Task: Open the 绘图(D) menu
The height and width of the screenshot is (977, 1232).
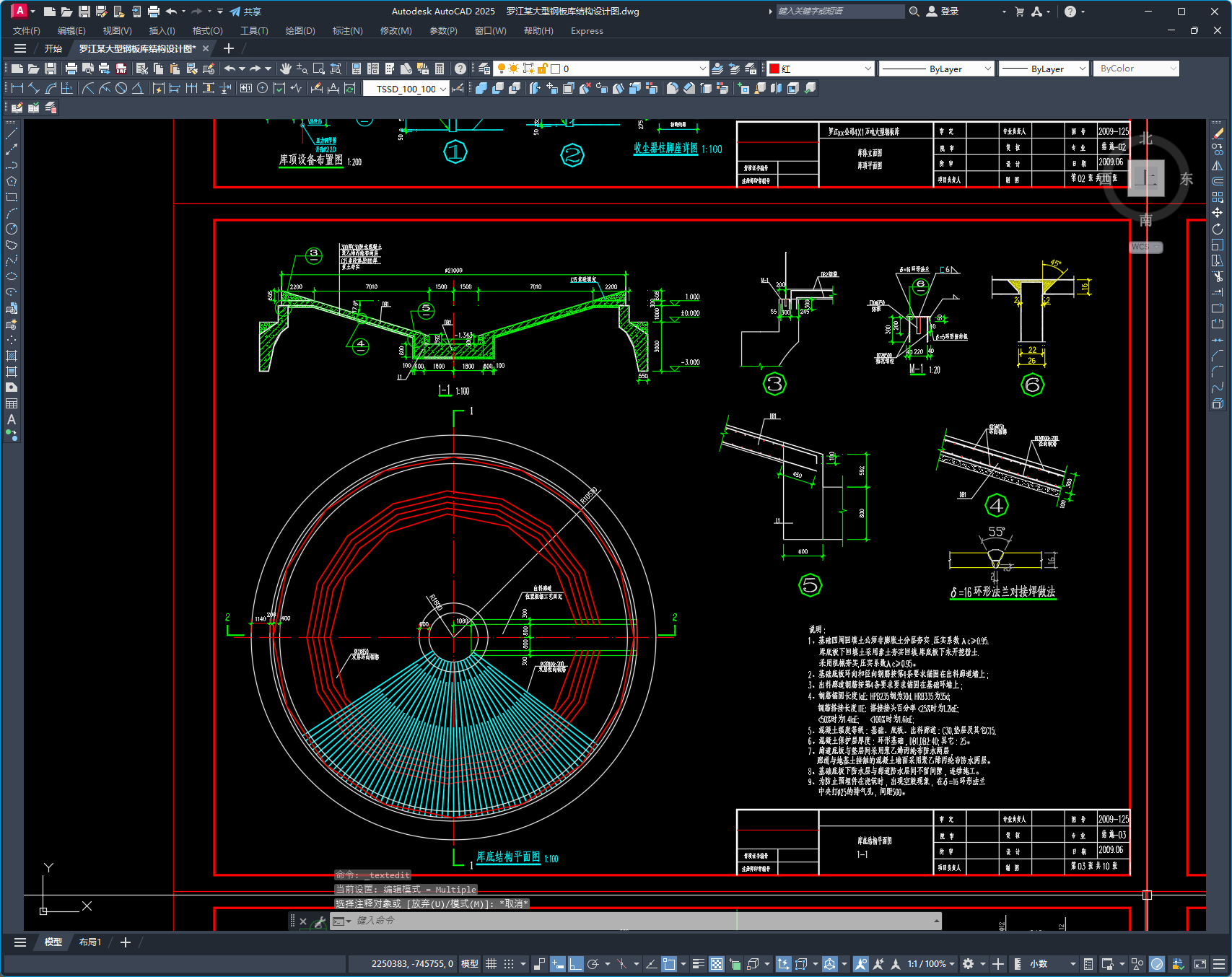Action: click(x=300, y=31)
